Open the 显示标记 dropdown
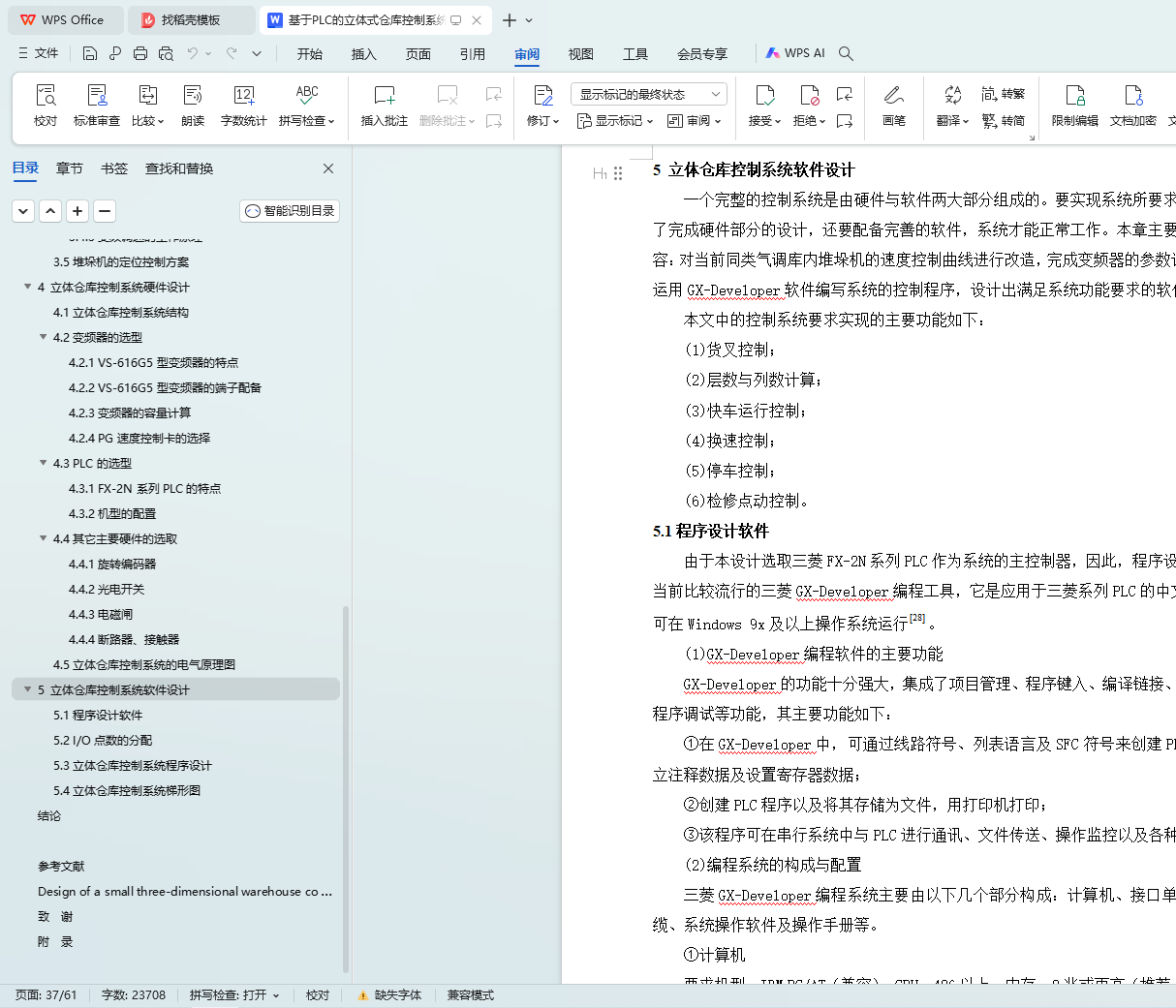This screenshot has height=1008, width=1176. point(615,121)
